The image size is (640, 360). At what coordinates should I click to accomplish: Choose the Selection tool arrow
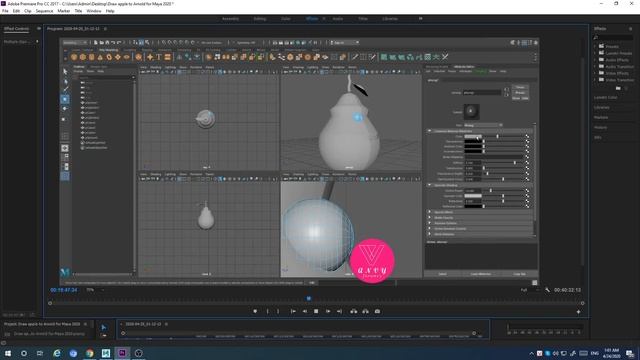[x=103, y=327]
